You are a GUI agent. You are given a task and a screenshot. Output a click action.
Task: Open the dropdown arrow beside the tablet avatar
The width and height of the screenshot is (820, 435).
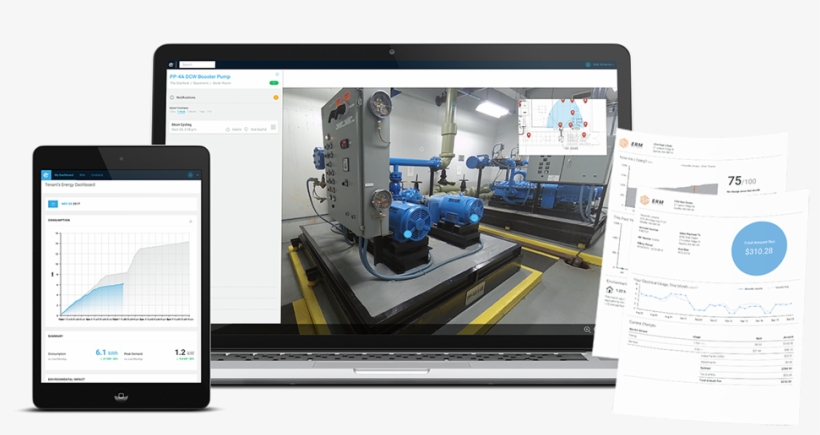coord(197,175)
